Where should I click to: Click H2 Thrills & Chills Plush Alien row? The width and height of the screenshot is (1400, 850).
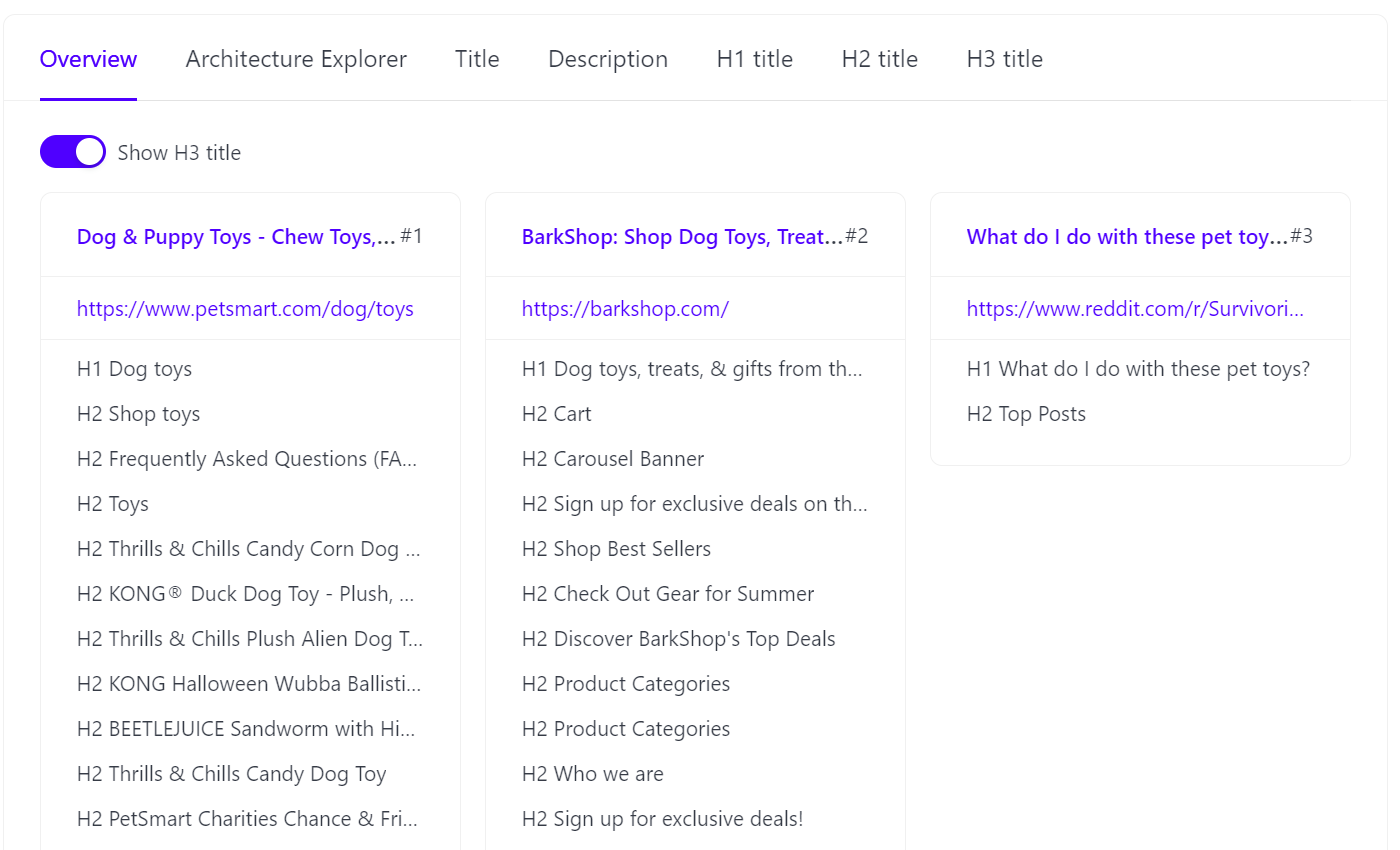click(250, 639)
